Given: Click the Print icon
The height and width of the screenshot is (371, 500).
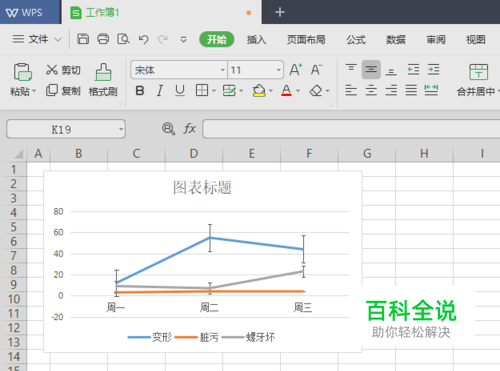Looking at the screenshot, I should (103, 39).
